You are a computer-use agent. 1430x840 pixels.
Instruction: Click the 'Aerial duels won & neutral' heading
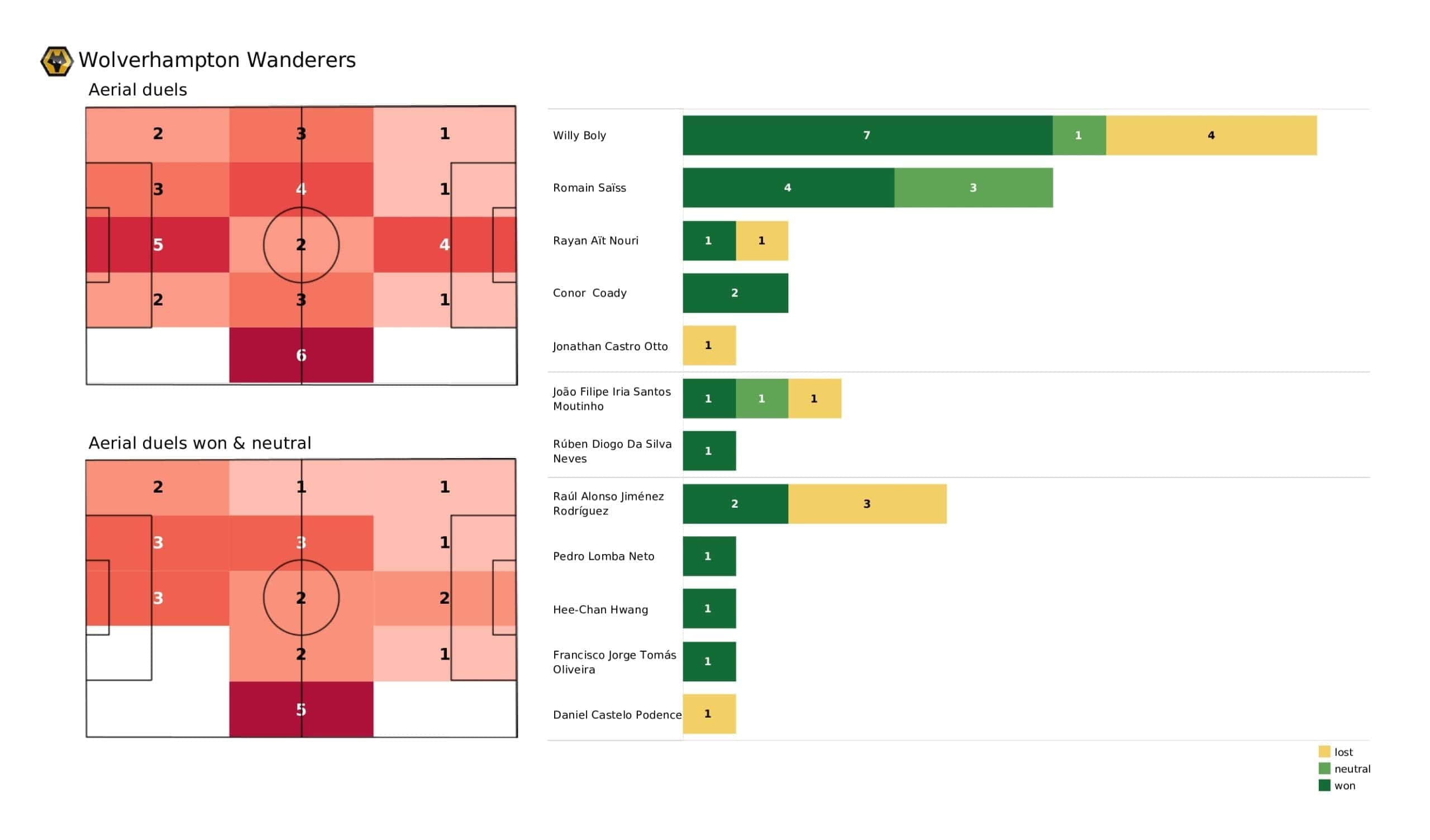point(200,443)
